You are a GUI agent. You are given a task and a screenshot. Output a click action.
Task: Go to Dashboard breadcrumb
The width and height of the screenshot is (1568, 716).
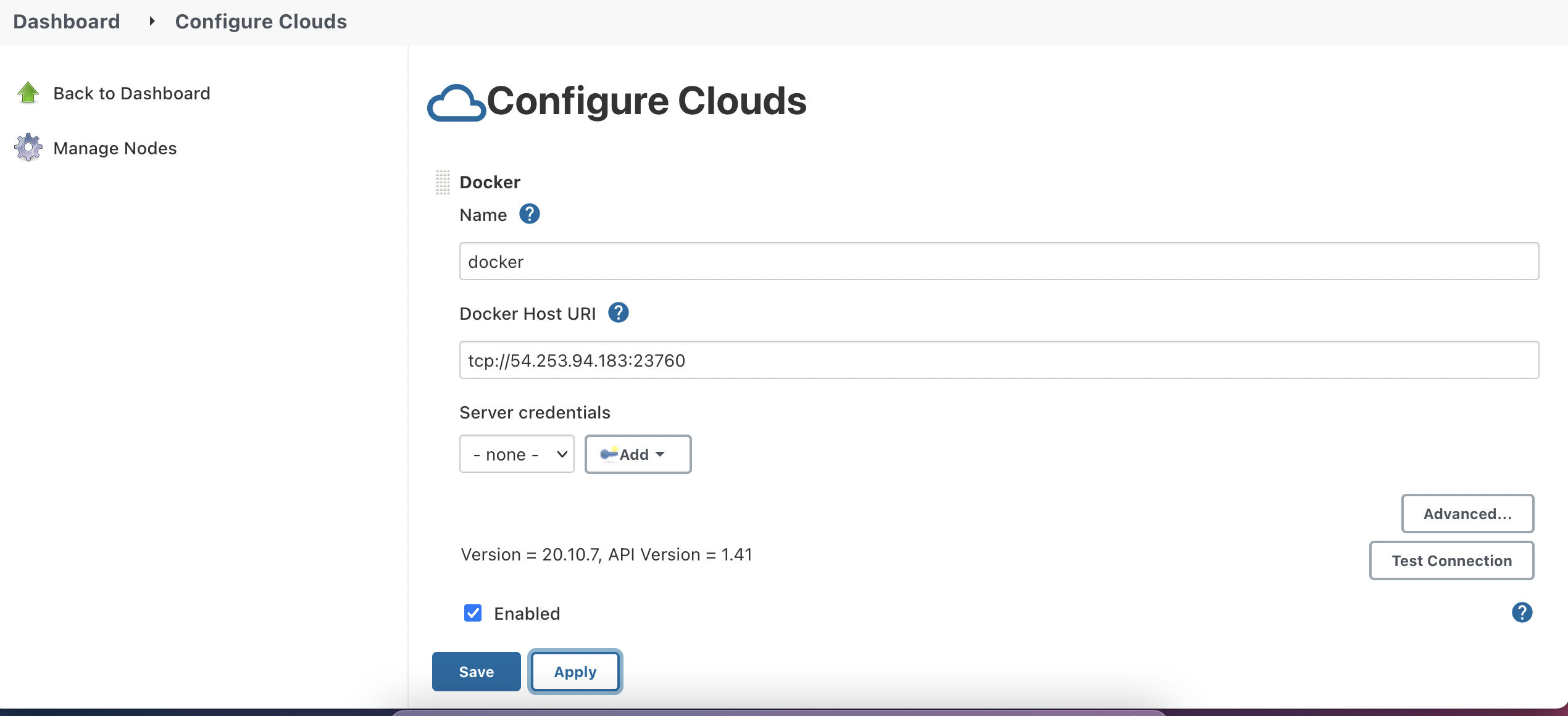[x=67, y=22]
